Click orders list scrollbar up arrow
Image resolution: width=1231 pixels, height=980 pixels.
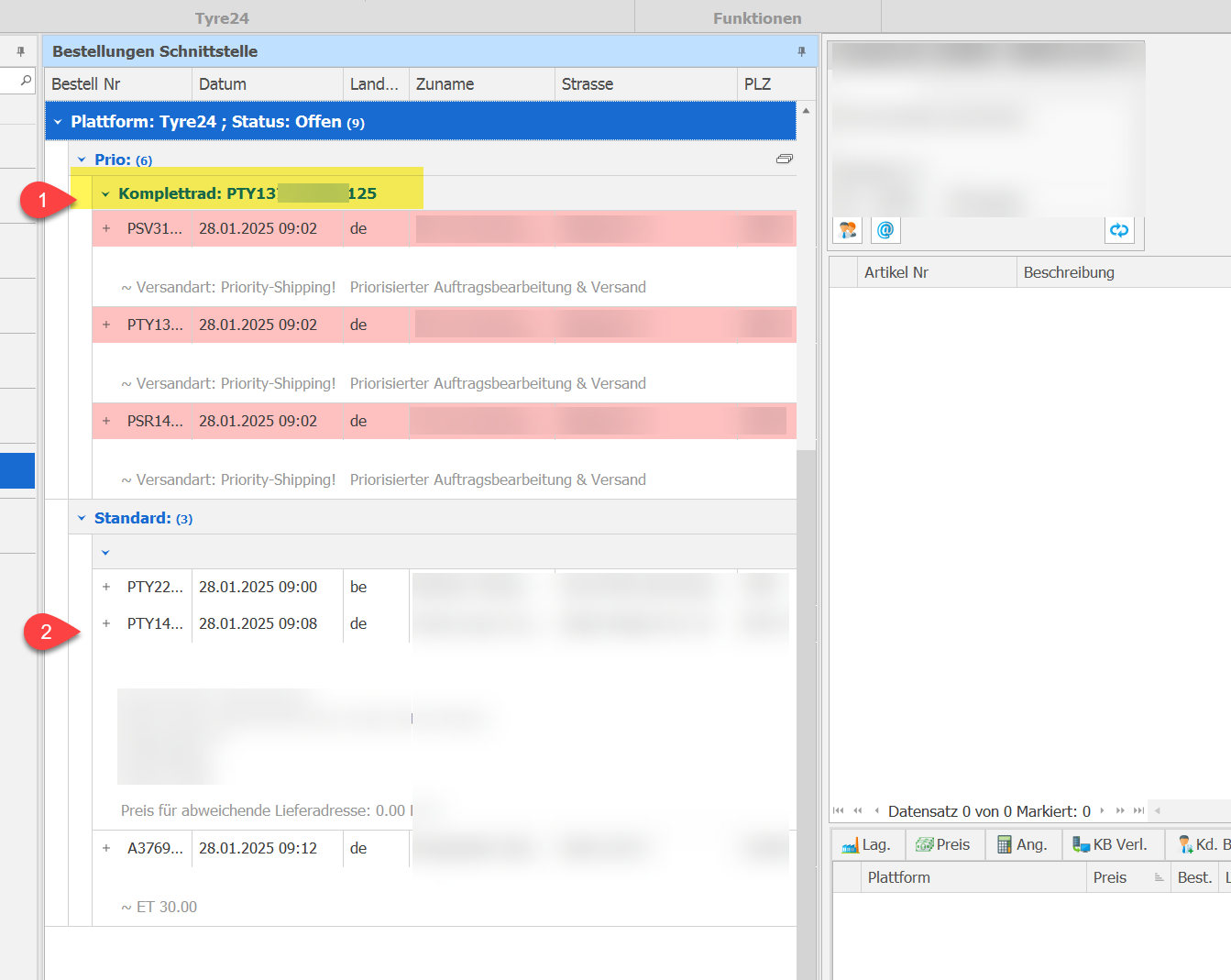(x=806, y=111)
